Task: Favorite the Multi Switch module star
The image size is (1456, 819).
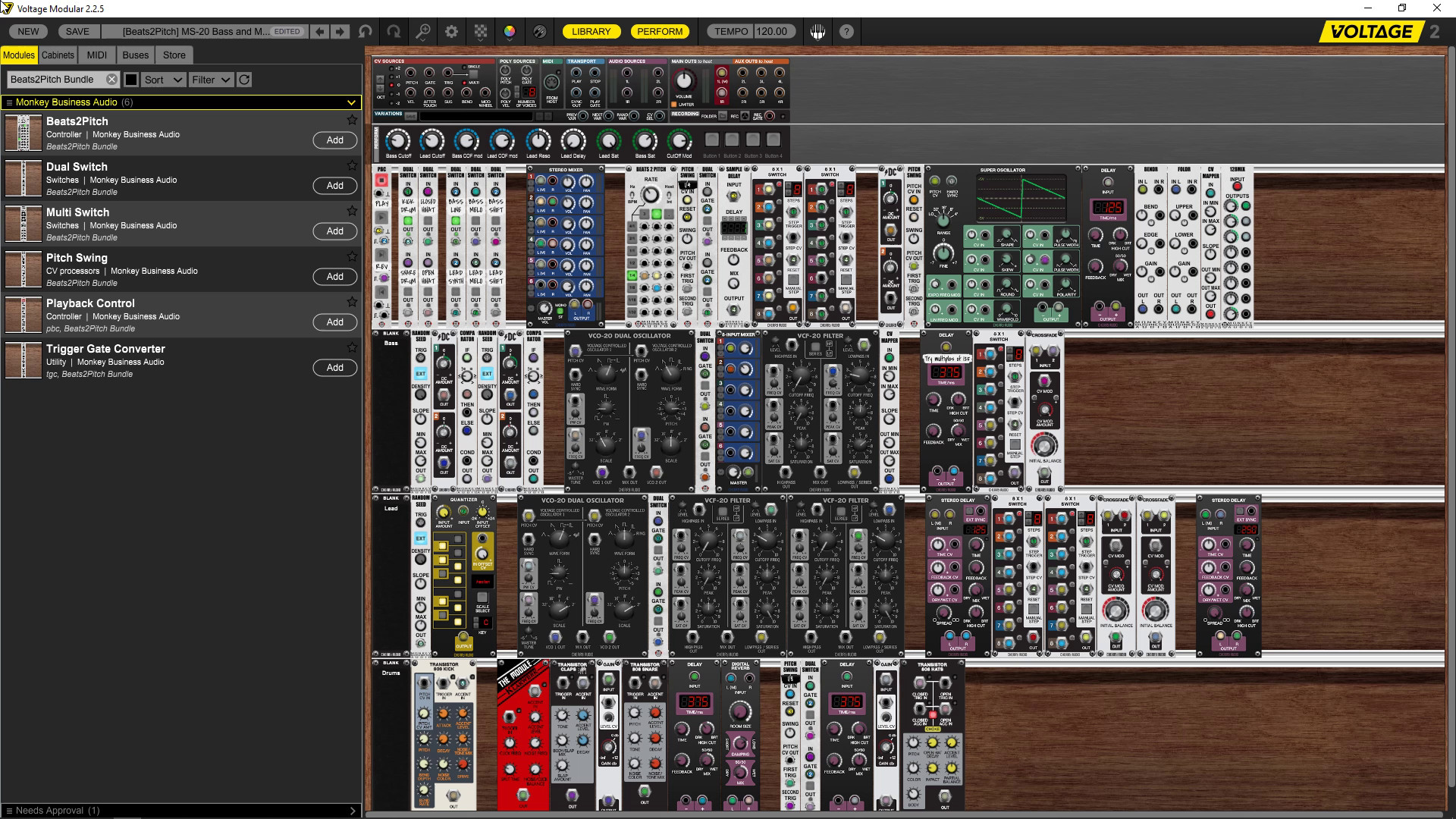Action: point(352,211)
